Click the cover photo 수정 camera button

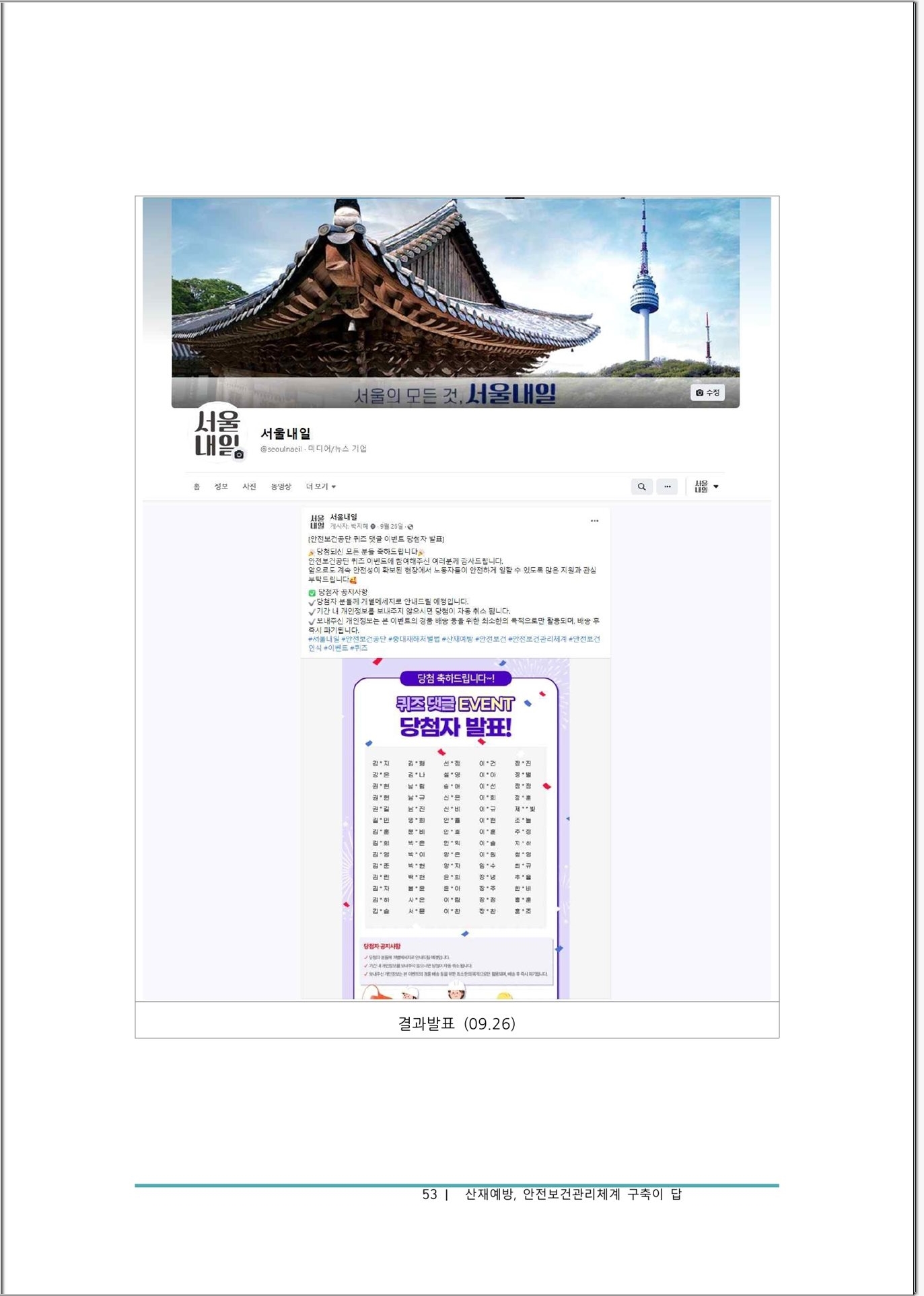click(x=707, y=392)
